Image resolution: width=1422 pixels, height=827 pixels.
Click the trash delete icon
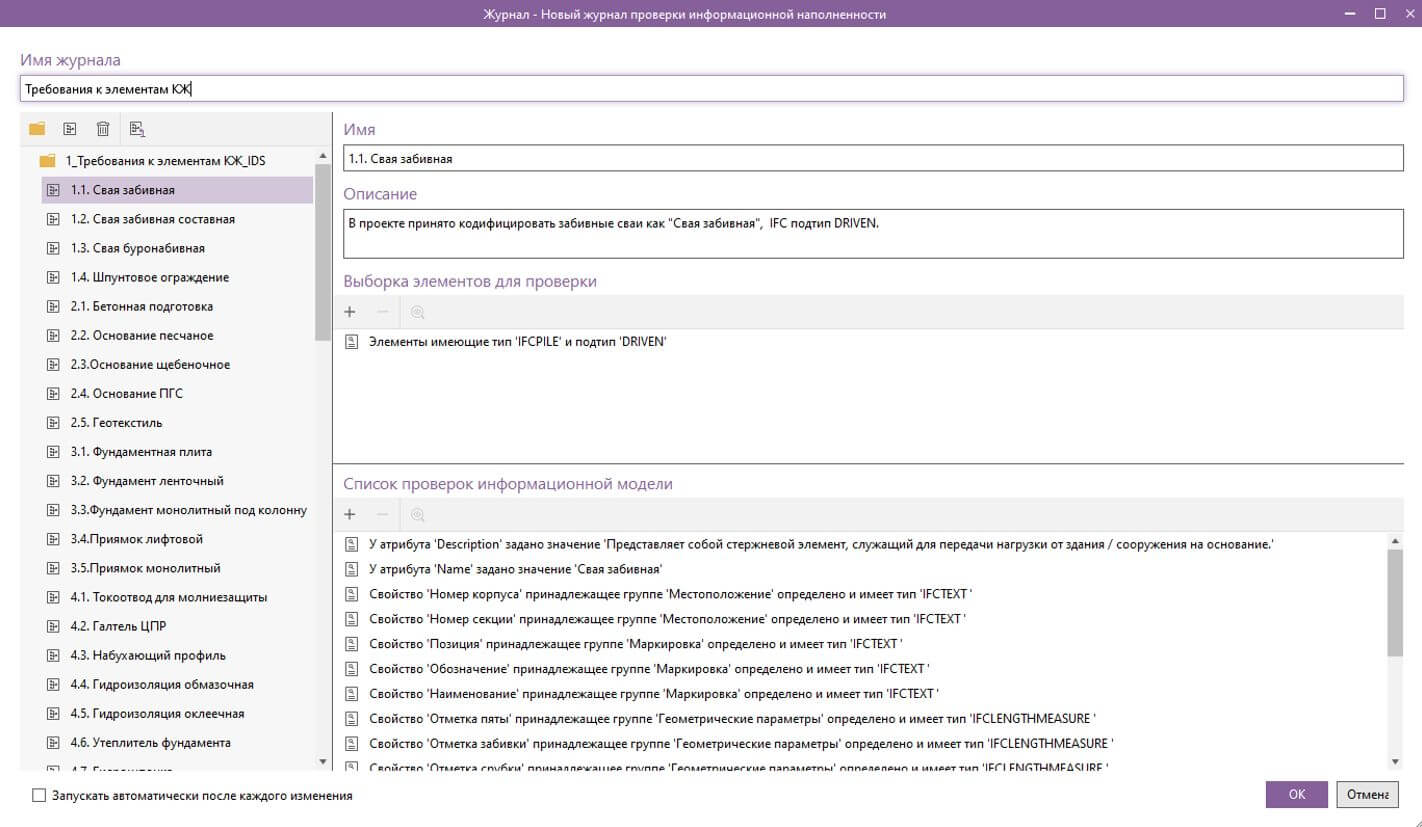[x=102, y=128]
